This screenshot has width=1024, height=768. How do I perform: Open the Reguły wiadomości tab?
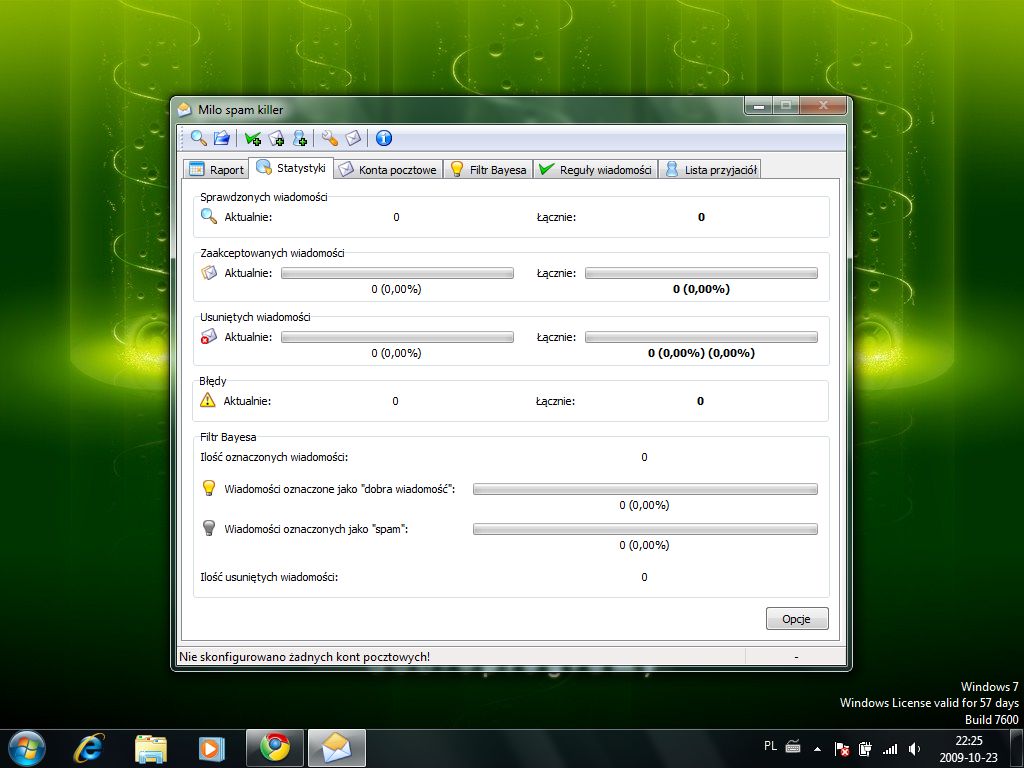click(596, 169)
